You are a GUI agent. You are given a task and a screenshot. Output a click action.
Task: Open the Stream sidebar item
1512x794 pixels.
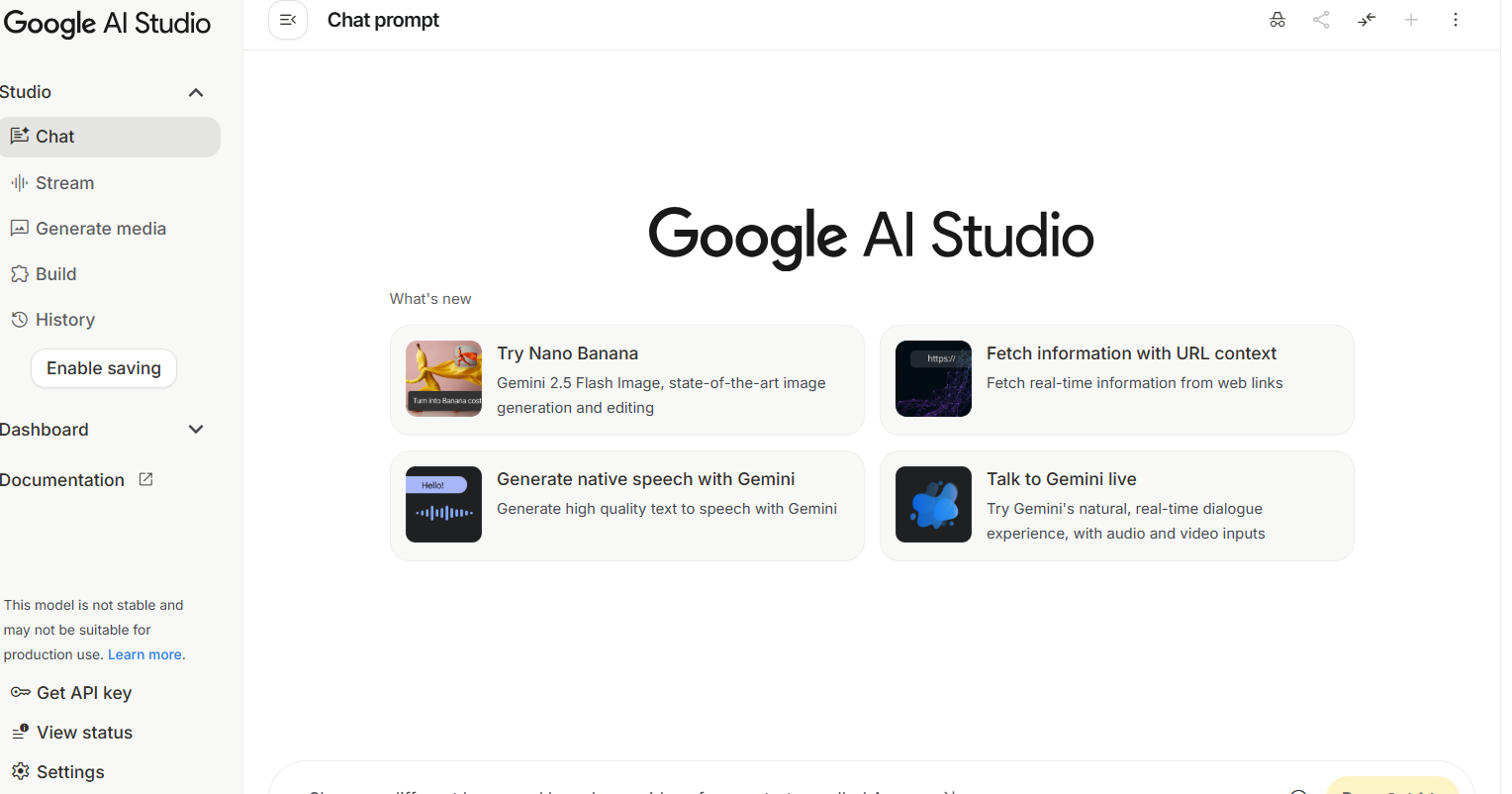(x=64, y=183)
